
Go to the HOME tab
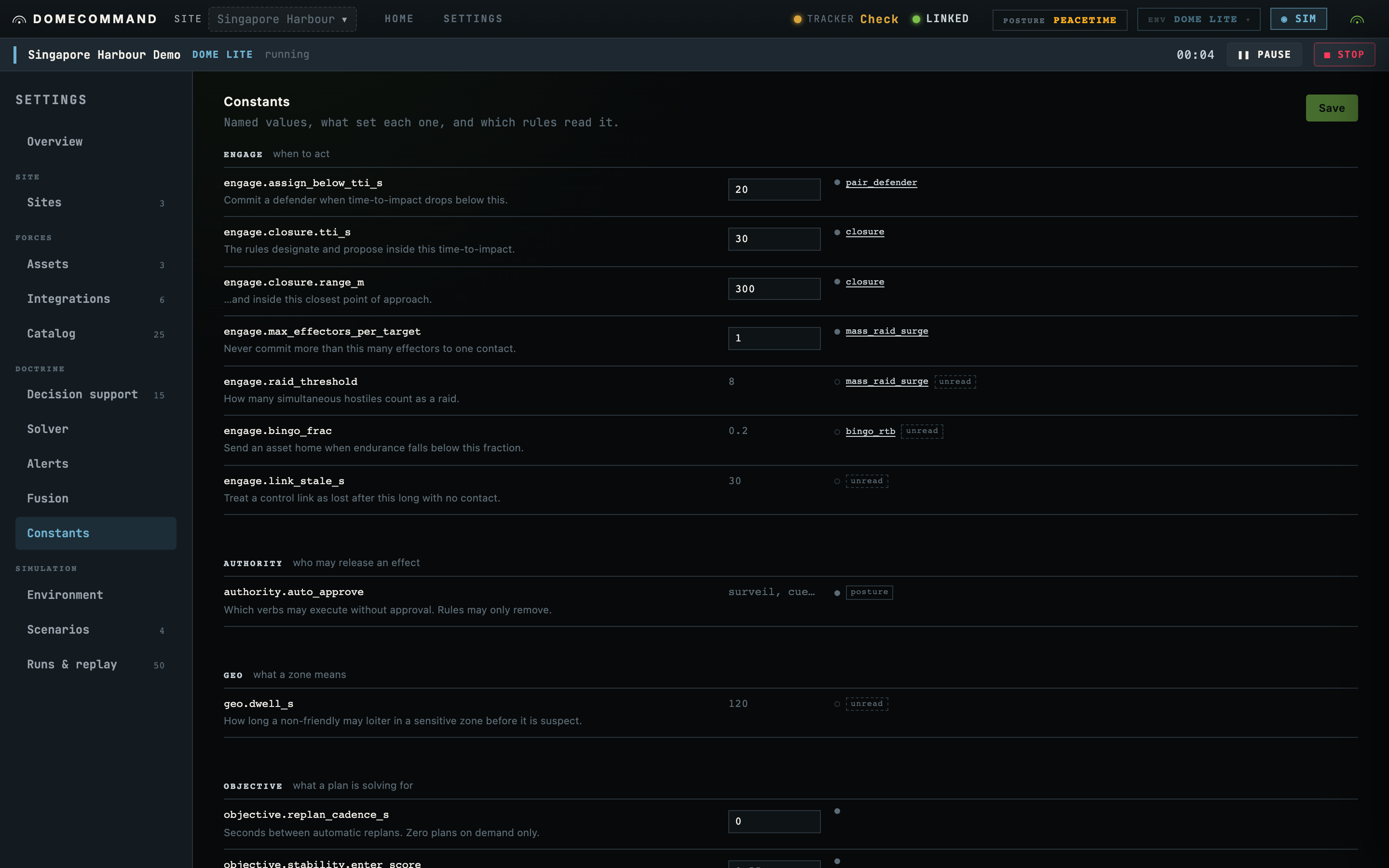tap(399, 19)
